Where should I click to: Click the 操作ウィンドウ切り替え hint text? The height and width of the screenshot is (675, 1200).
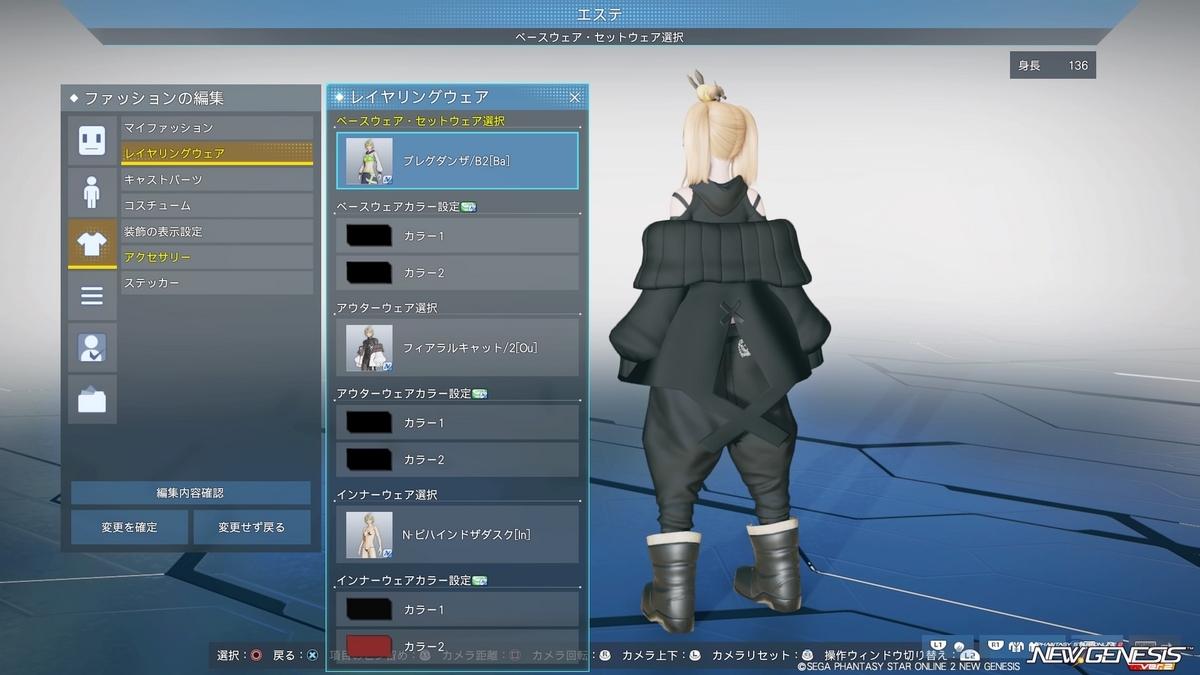(x=886, y=656)
